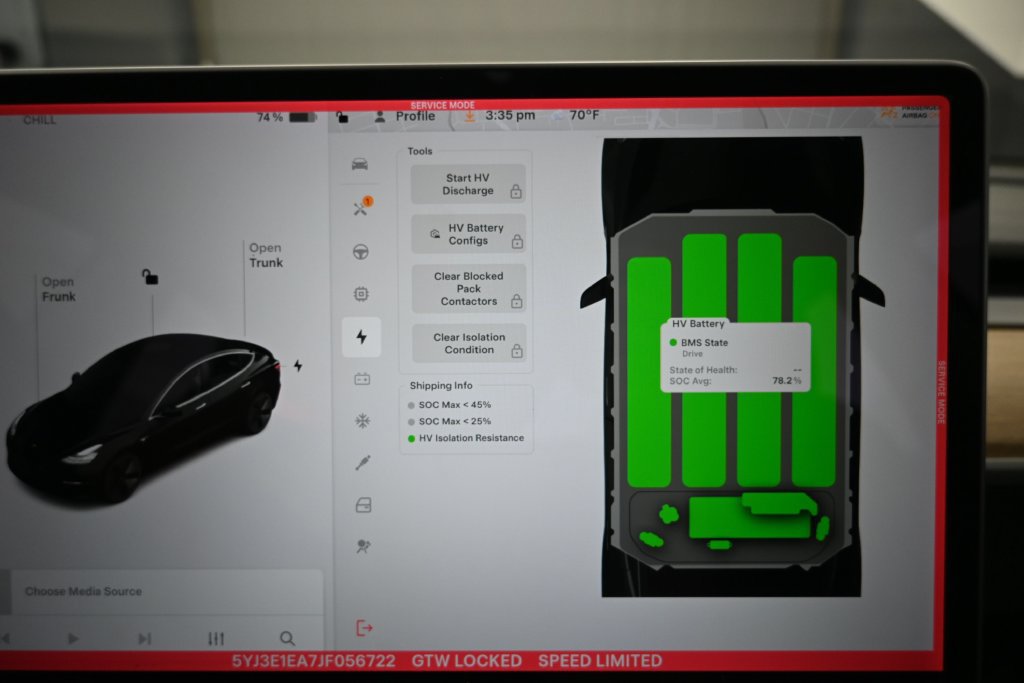Open HV Battery Configs
This screenshot has height=683, width=1024.
[468, 234]
